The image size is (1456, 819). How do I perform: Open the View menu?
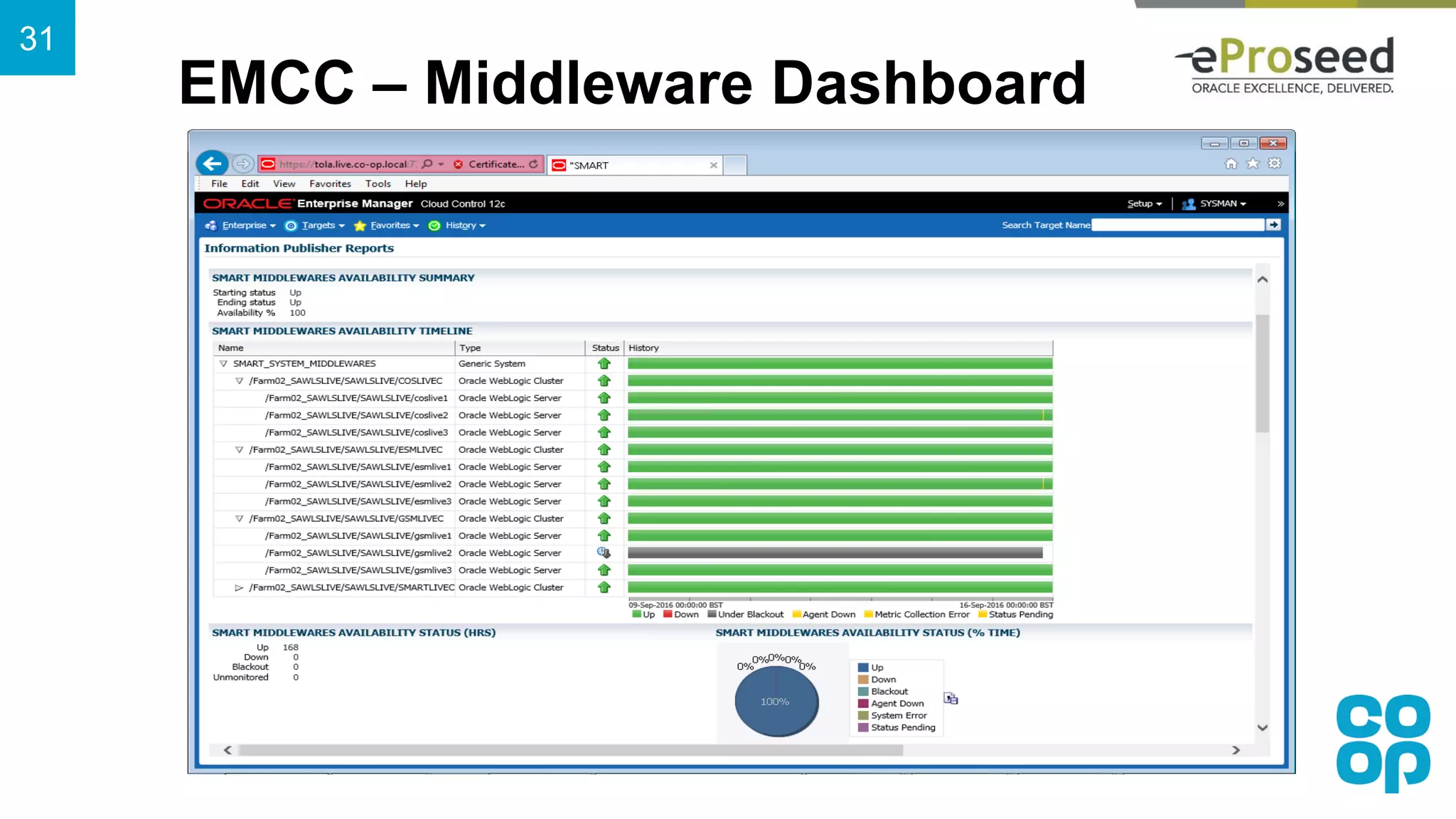tap(284, 183)
